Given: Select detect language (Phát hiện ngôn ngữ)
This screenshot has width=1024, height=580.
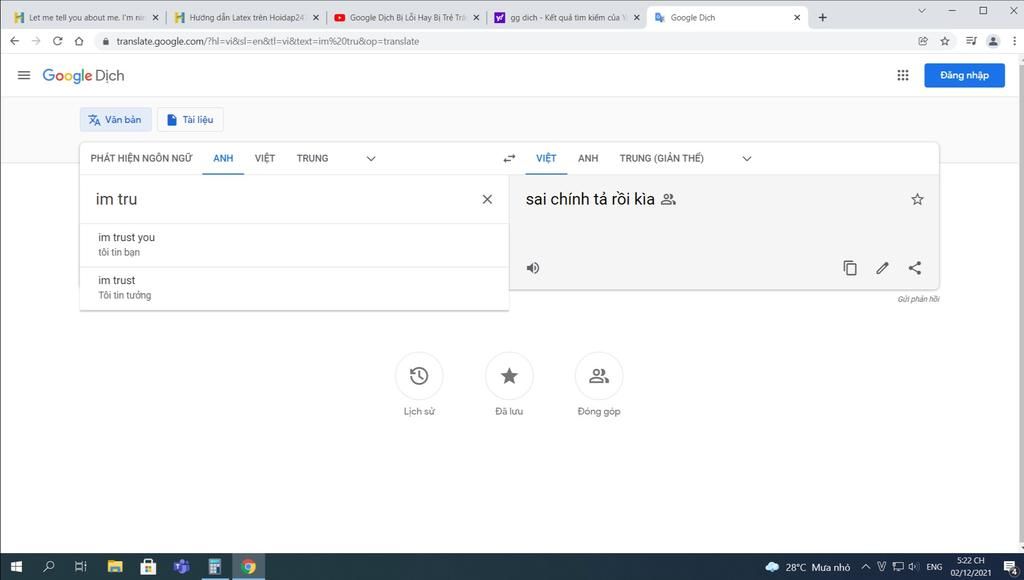Looking at the screenshot, I should pyautogui.click(x=141, y=158).
